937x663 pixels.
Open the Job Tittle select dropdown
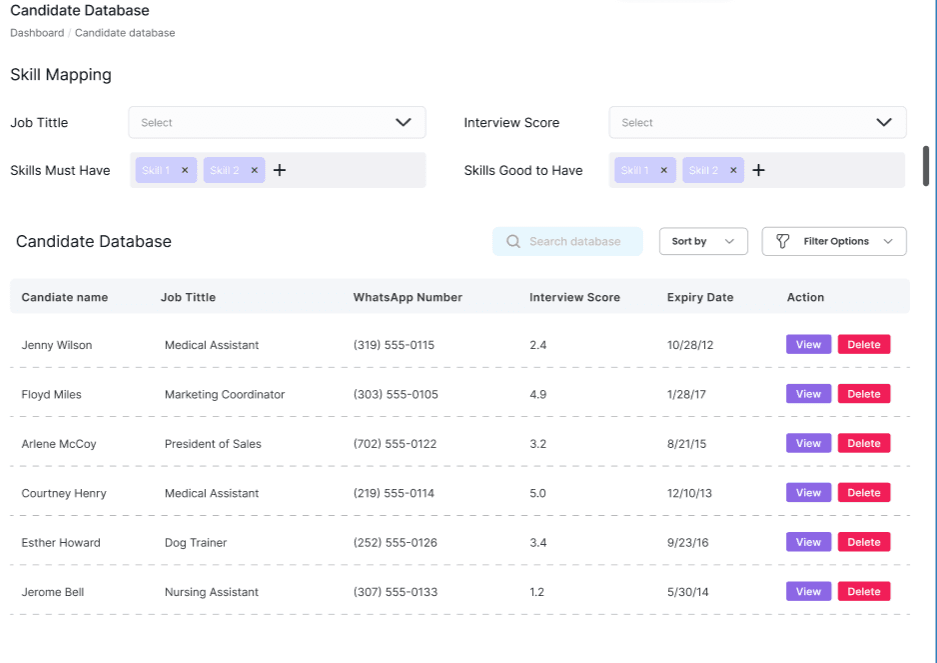pos(277,123)
